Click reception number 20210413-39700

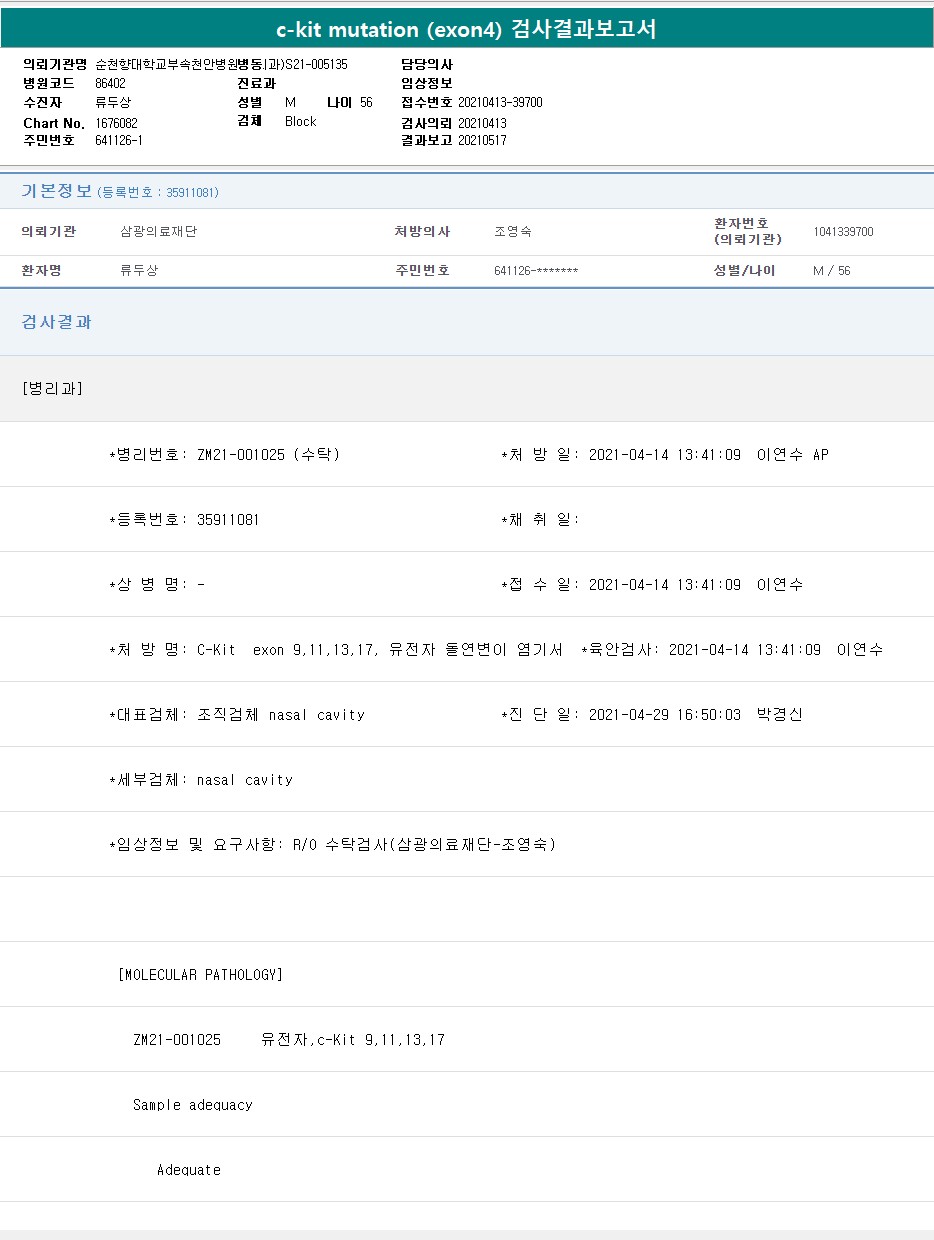tap(500, 103)
